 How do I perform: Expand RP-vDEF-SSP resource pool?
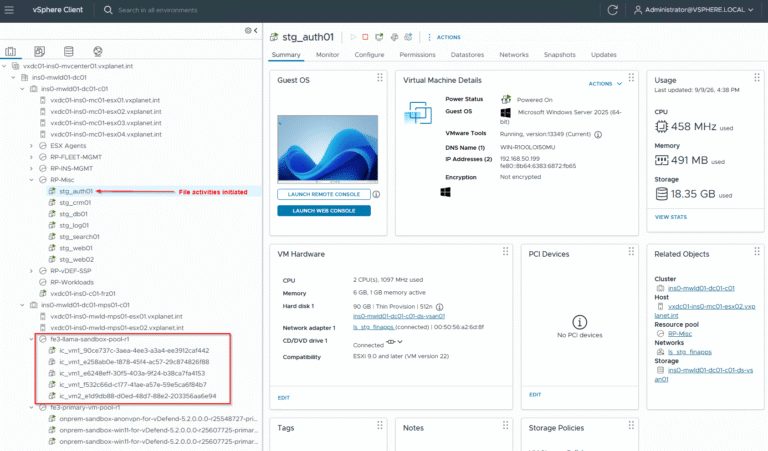point(31,271)
